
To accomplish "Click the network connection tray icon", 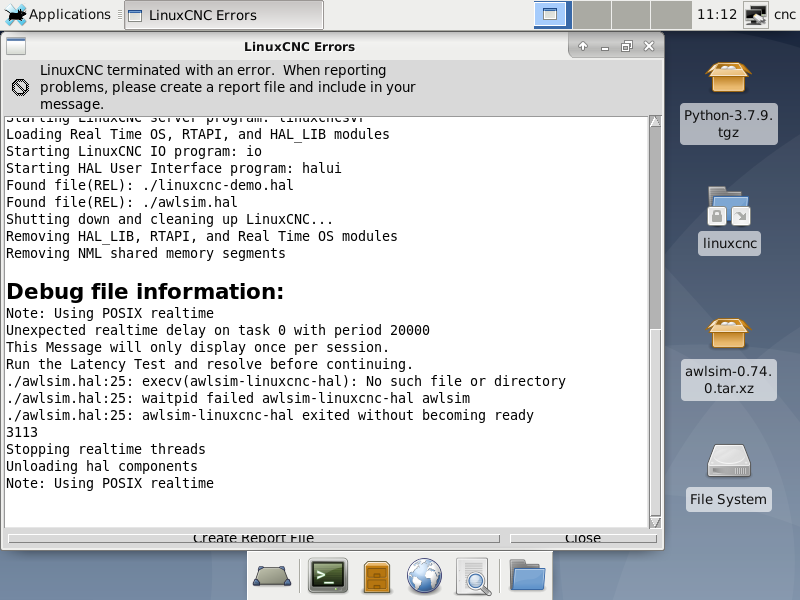I will click(x=757, y=15).
